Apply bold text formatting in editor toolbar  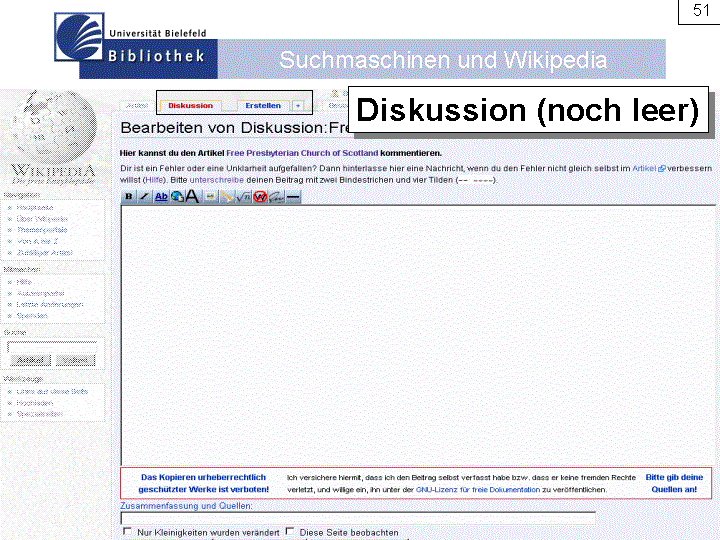(129, 197)
